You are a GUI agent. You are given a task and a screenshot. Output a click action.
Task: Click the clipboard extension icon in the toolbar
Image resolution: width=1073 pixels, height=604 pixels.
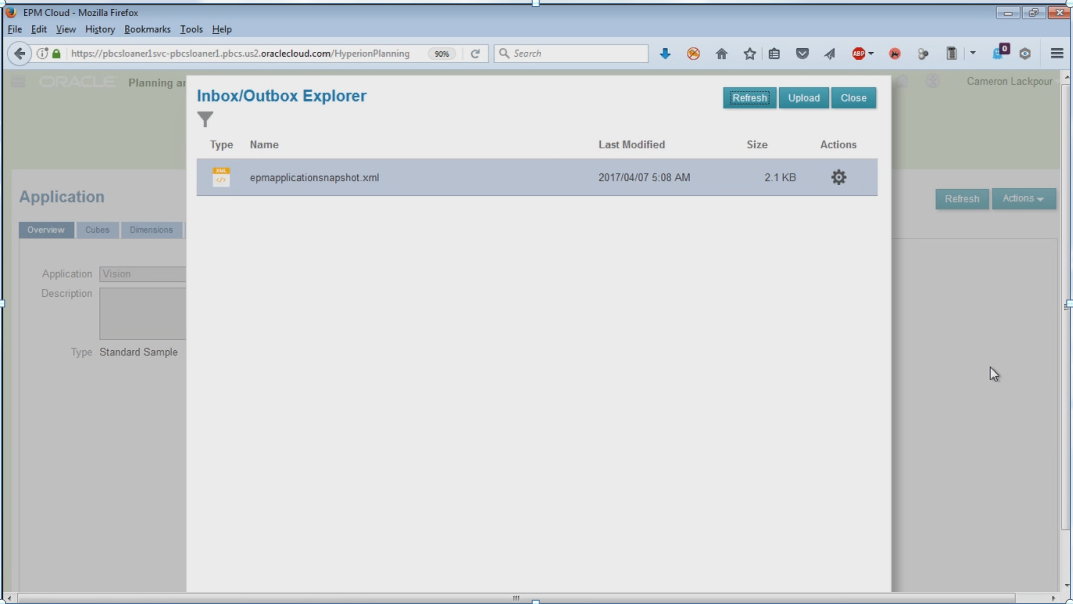click(x=951, y=53)
